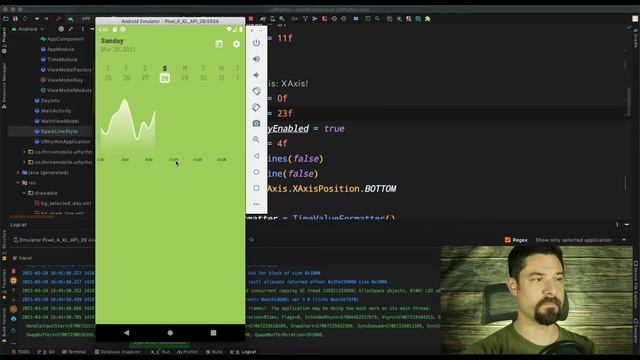Image resolution: width=640 pixels, height=360 pixels.
Task: Toggle the Regex checkbox in Logcat
Action: pos(508,240)
